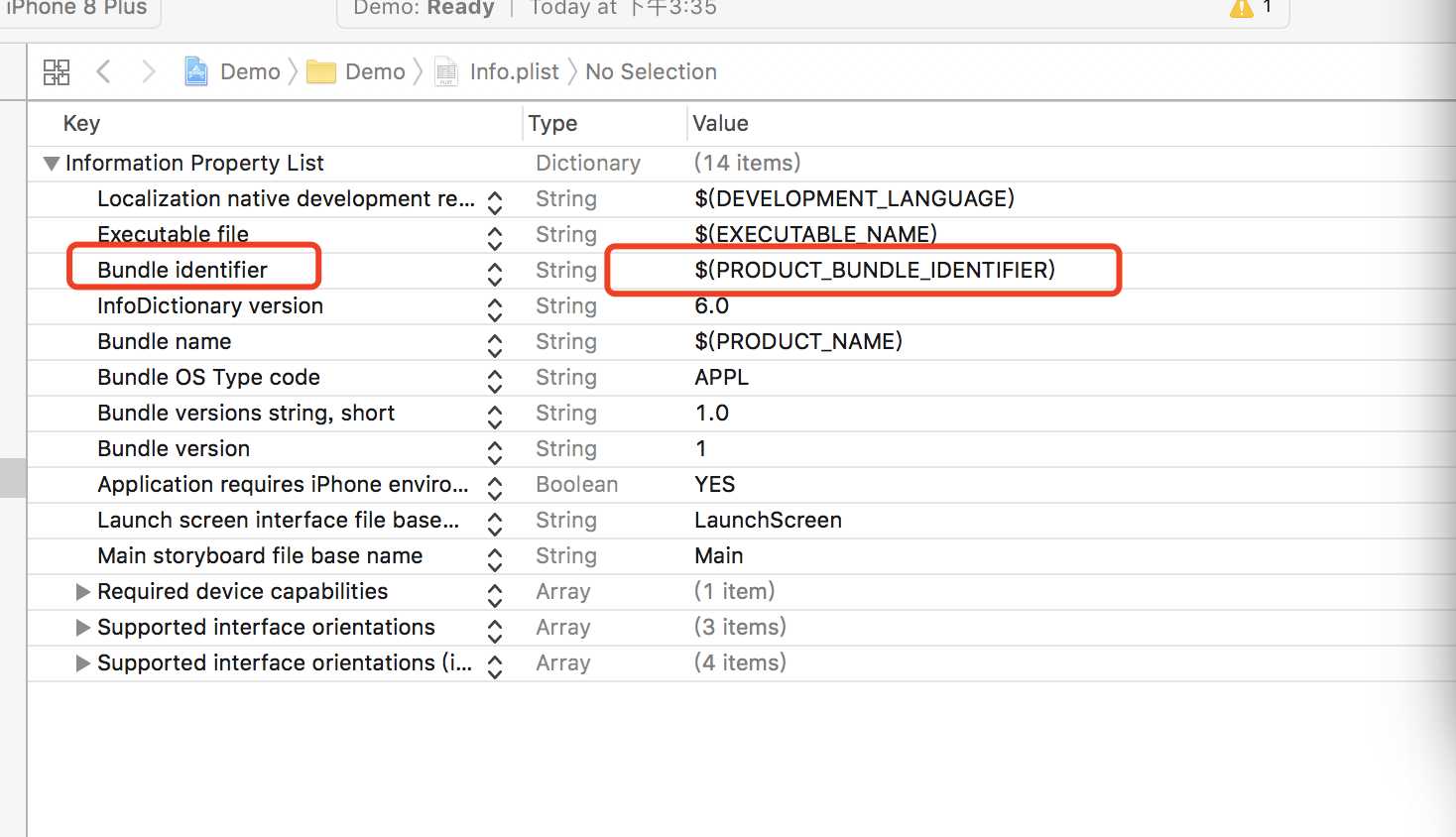The image size is (1456, 837).
Task: Click the Value column header
Action: (720, 123)
